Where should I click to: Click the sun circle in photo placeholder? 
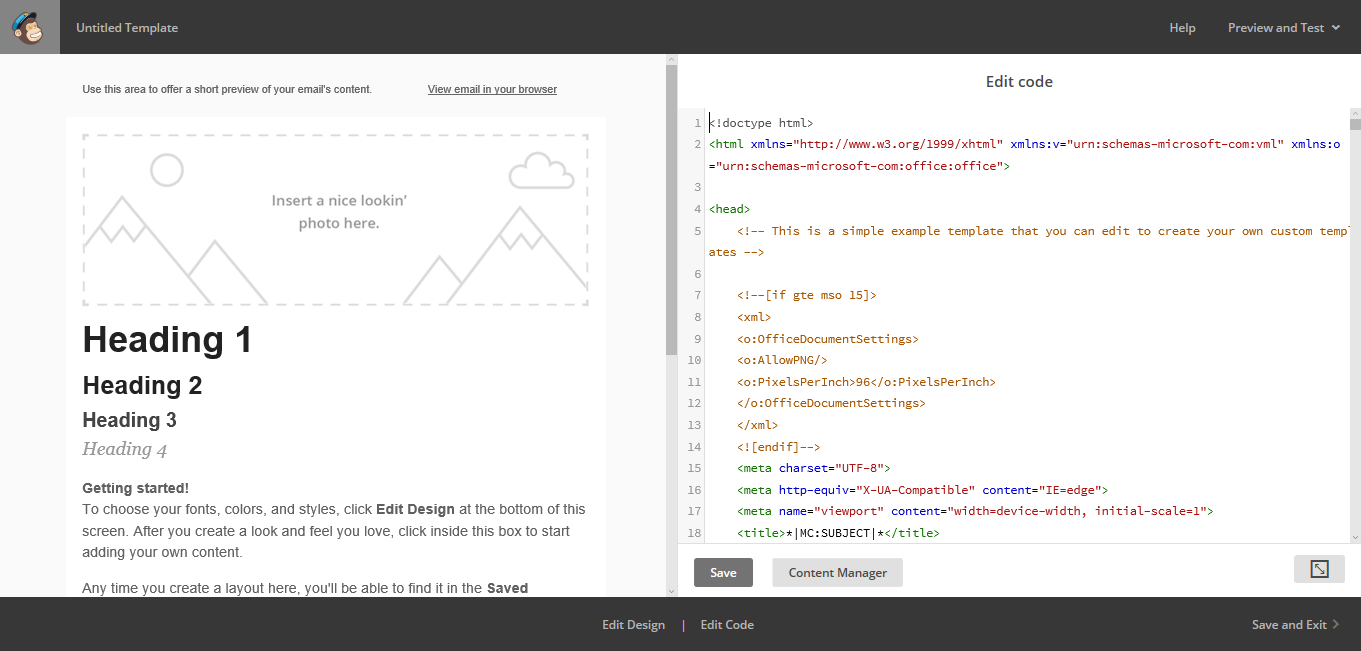[167, 170]
